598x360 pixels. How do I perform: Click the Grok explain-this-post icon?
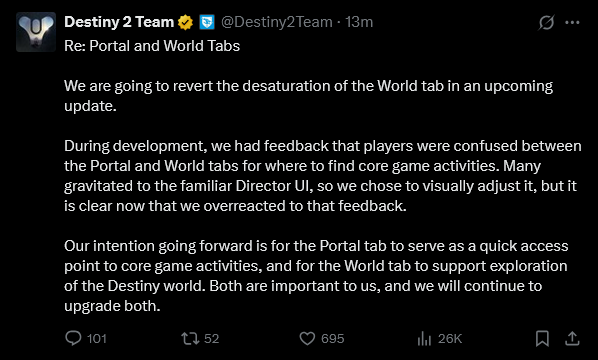click(x=546, y=22)
